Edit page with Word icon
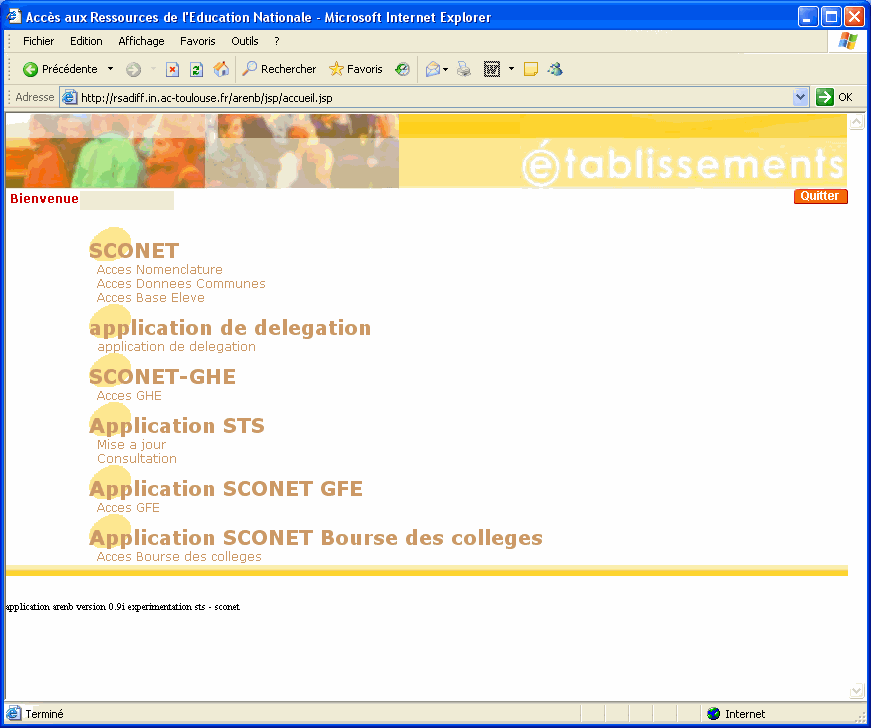 tap(492, 69)
